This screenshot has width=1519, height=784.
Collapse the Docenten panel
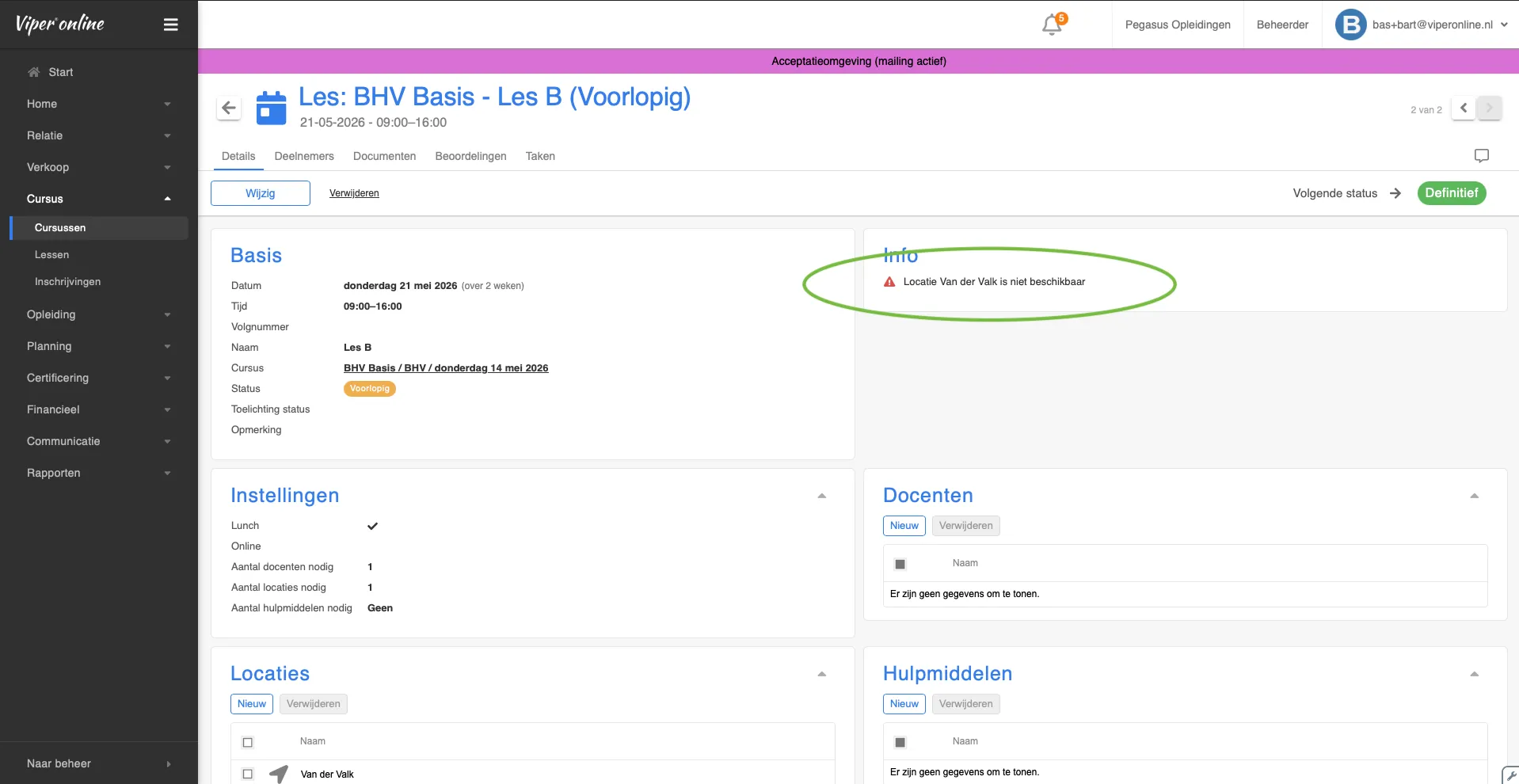click(x=1475, y=496)
